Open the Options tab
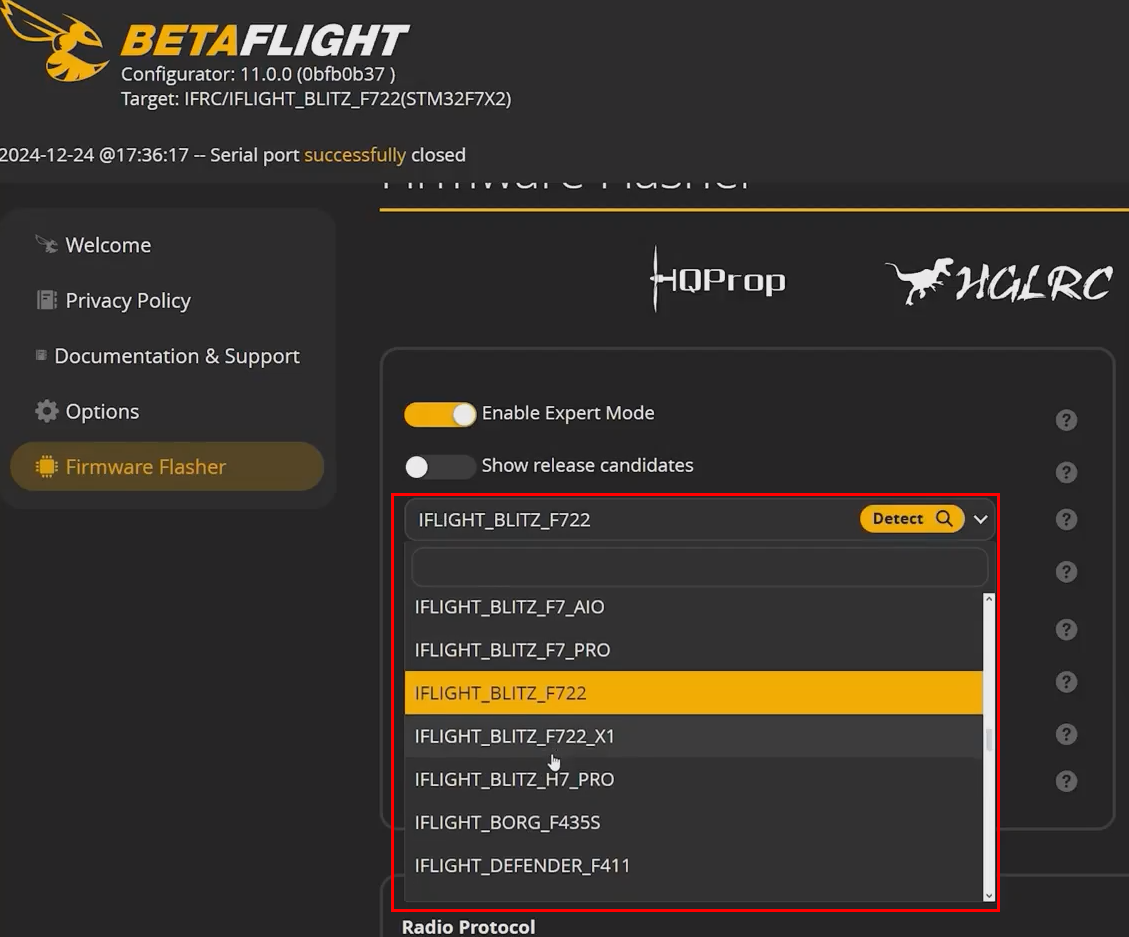Screen dimensions: 1129x937 click(102, 412)
